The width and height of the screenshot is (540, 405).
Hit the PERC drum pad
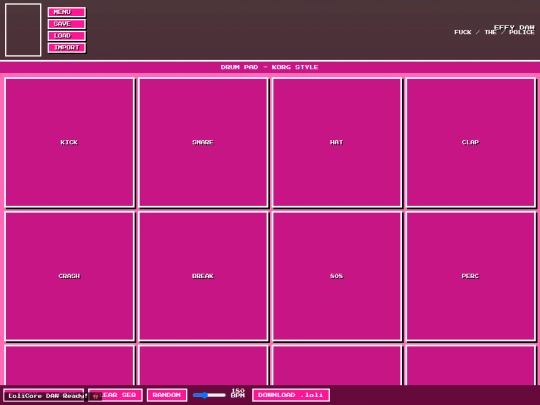pyautogui.click(x=470, y=276)
